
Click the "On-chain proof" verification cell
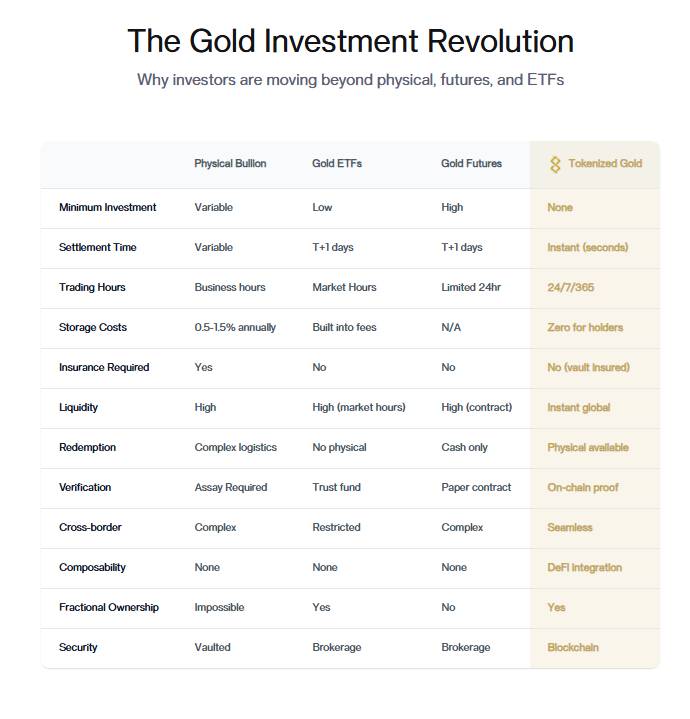582,488
